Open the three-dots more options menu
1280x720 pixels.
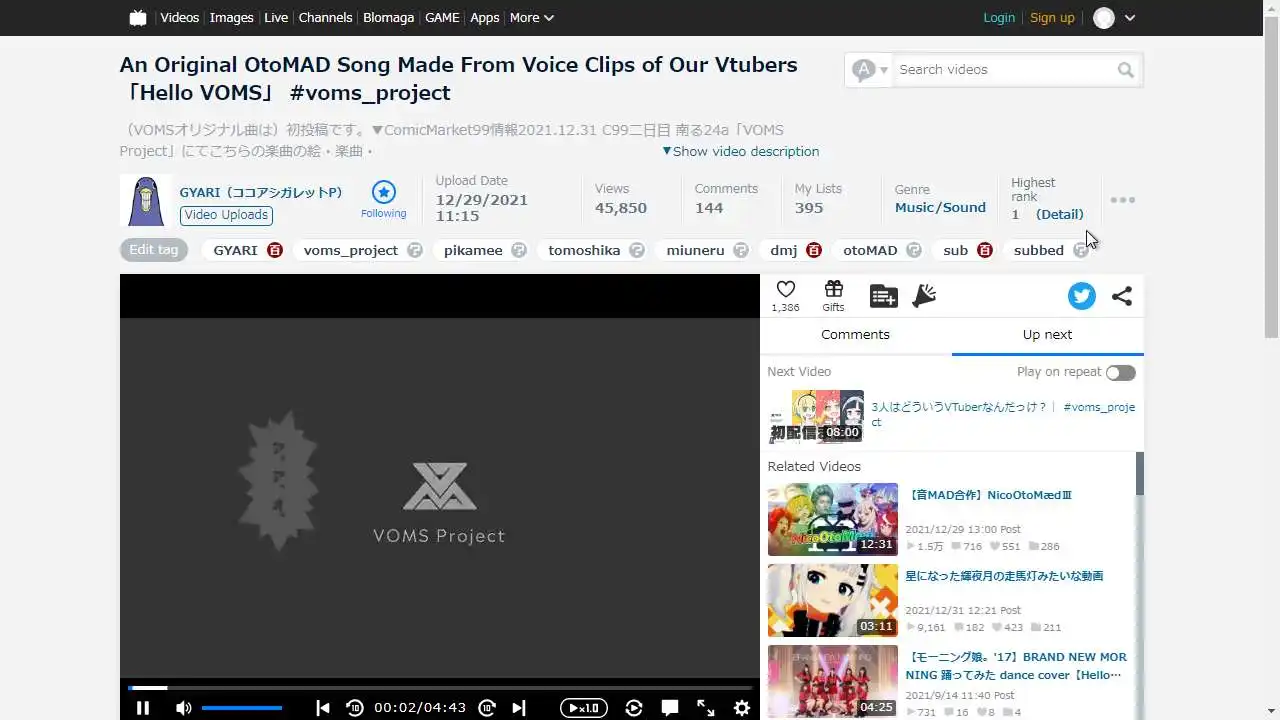[1122, 200]
